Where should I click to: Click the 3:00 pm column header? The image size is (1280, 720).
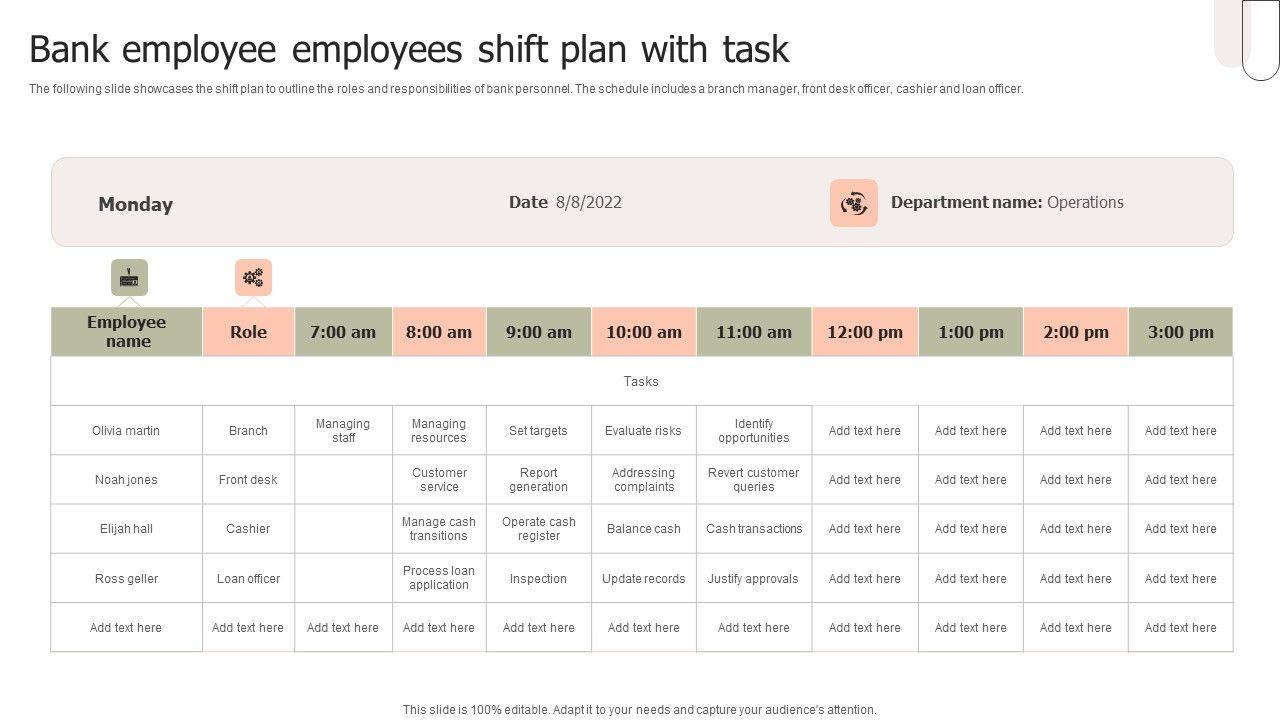pos(1180,332)
